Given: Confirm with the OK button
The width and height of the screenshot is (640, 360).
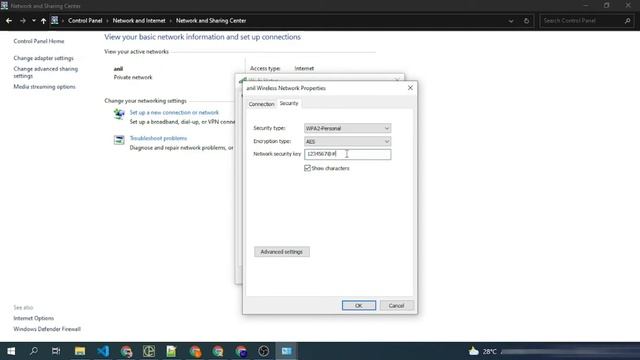Looking at the screenshot, I should pos(359,306).
